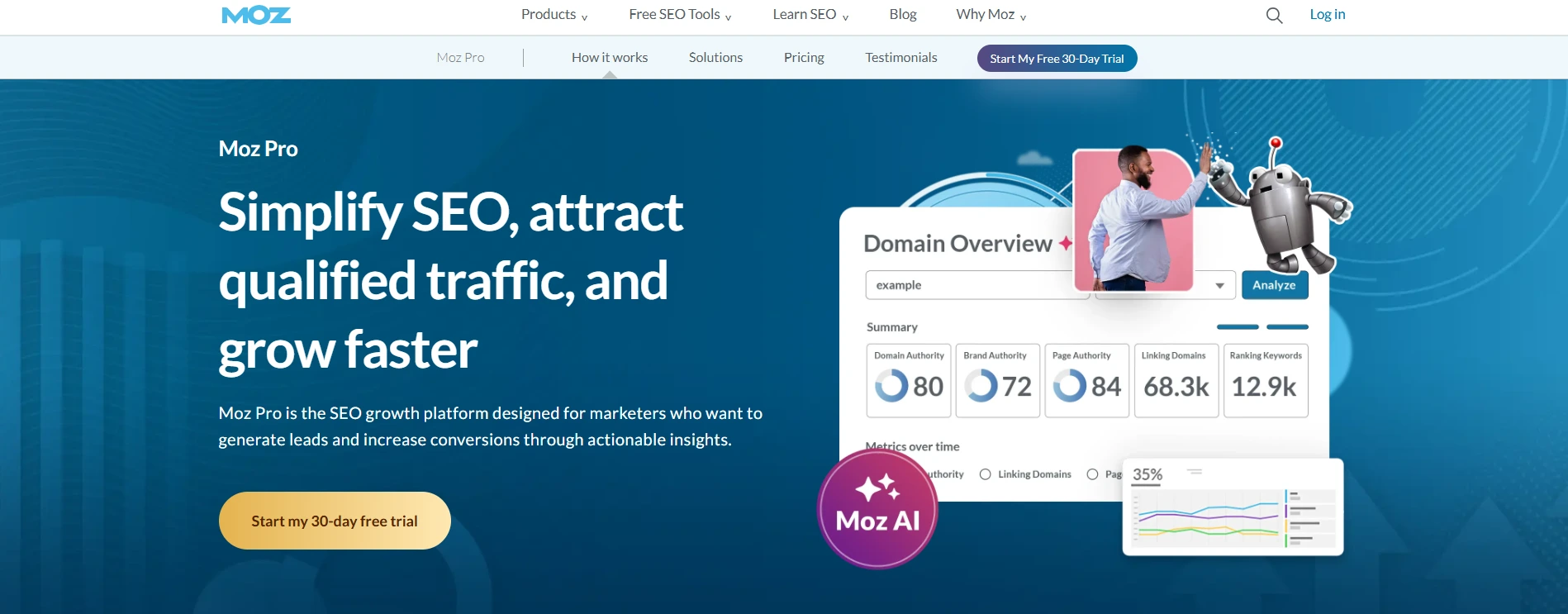Screen dimensions: 1568x614
Task: Open the search magnifier icon
Action: click(x=1274, y=16)
